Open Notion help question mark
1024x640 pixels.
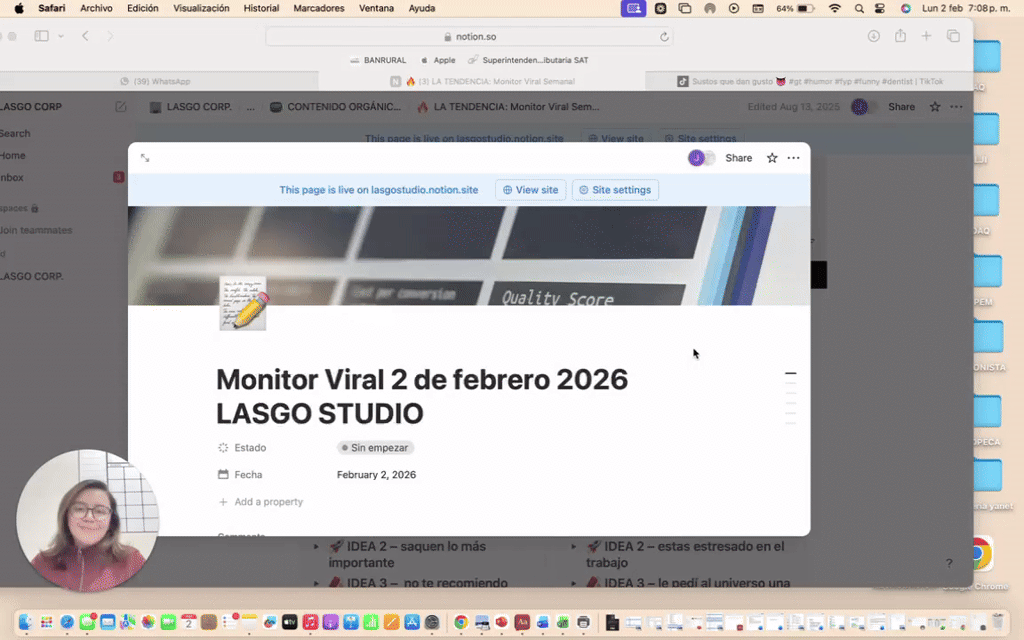pyautogui.click(x=949, y=563)
